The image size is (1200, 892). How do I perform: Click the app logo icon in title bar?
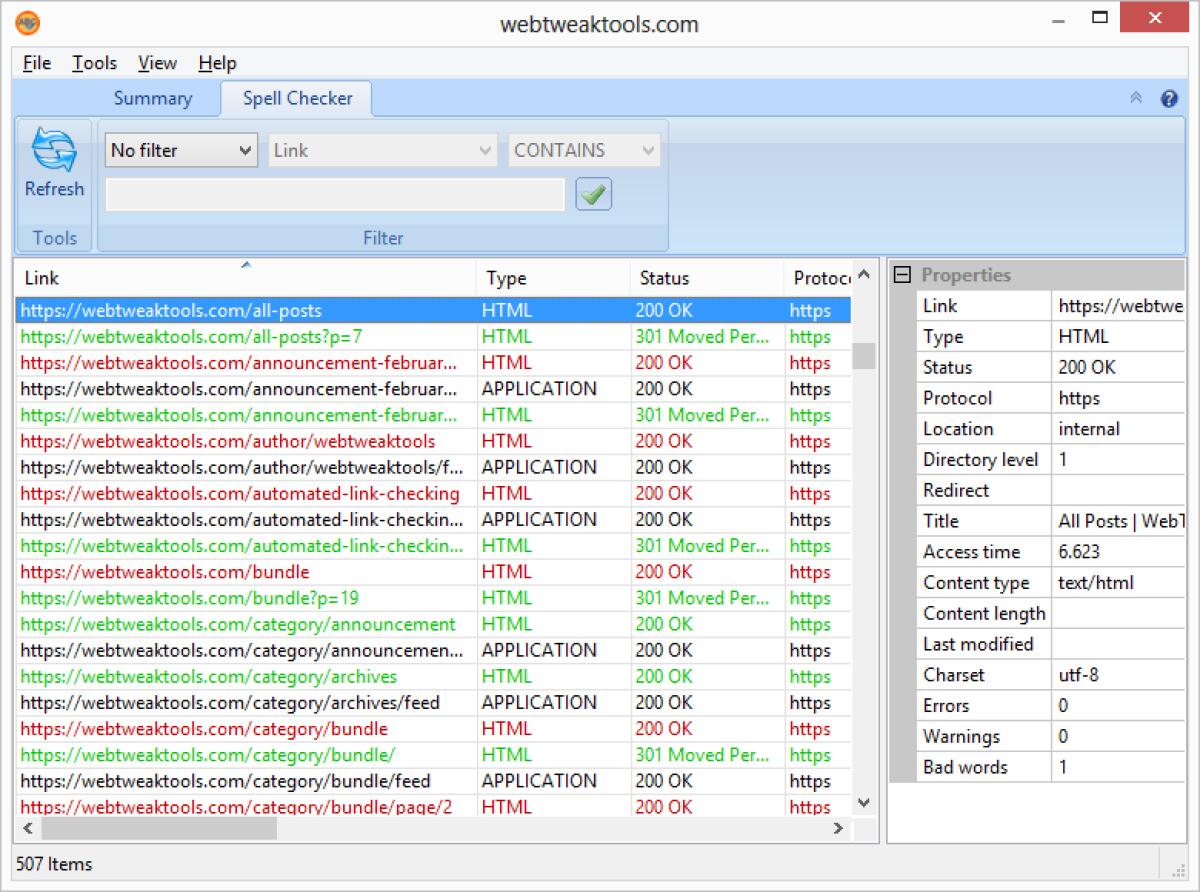click(29, 24)
